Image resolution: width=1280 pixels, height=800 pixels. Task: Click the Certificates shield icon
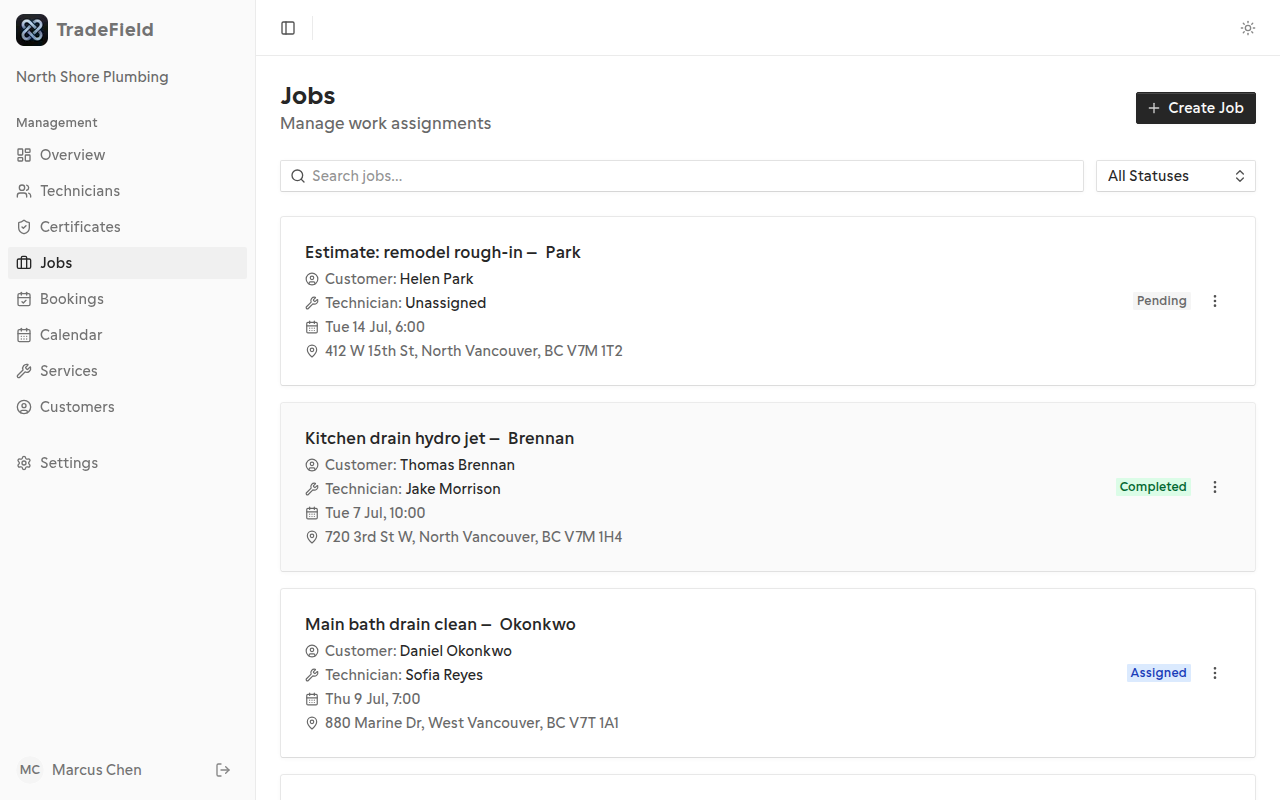point(24,227)
